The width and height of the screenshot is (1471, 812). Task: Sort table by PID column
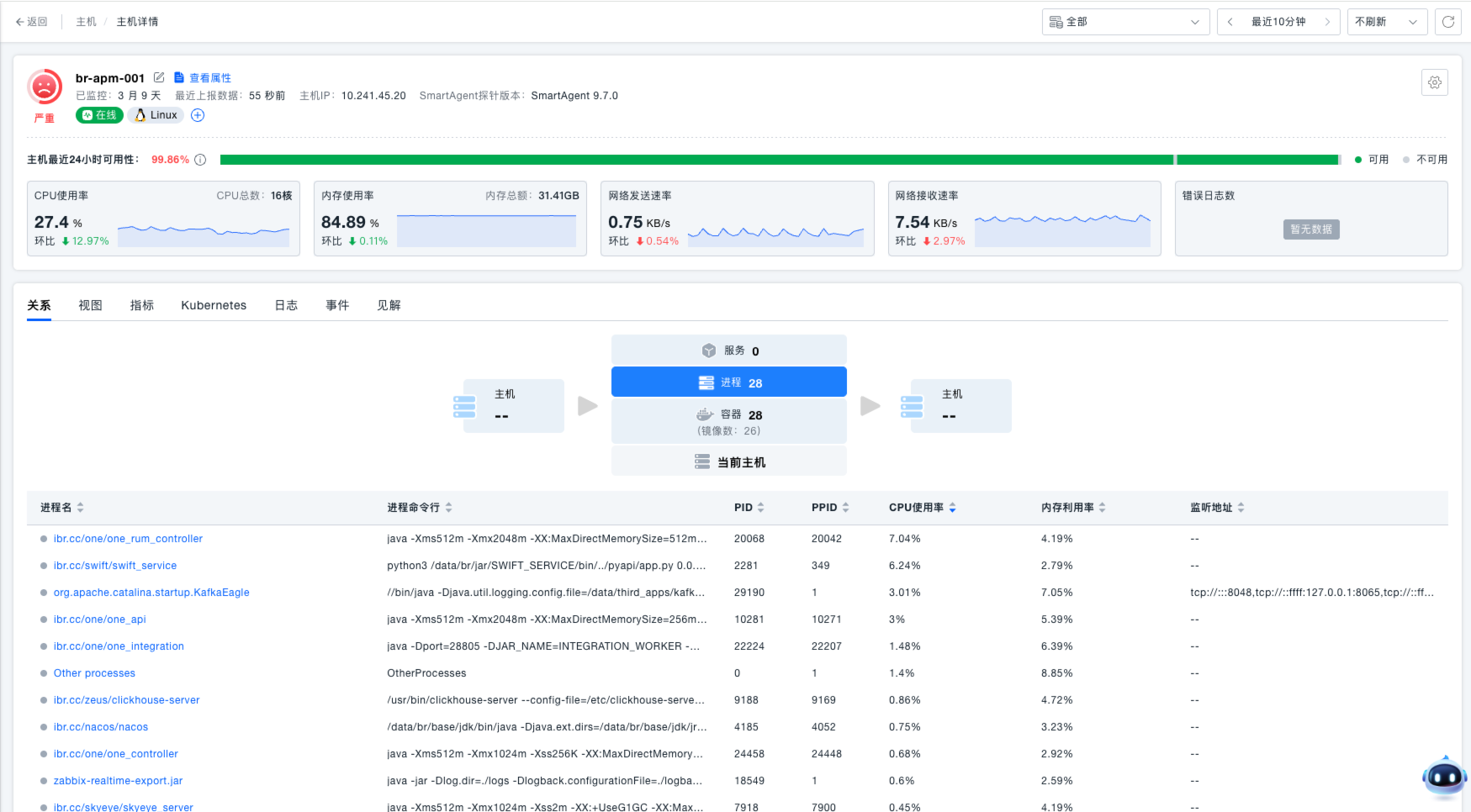(749, 508)
